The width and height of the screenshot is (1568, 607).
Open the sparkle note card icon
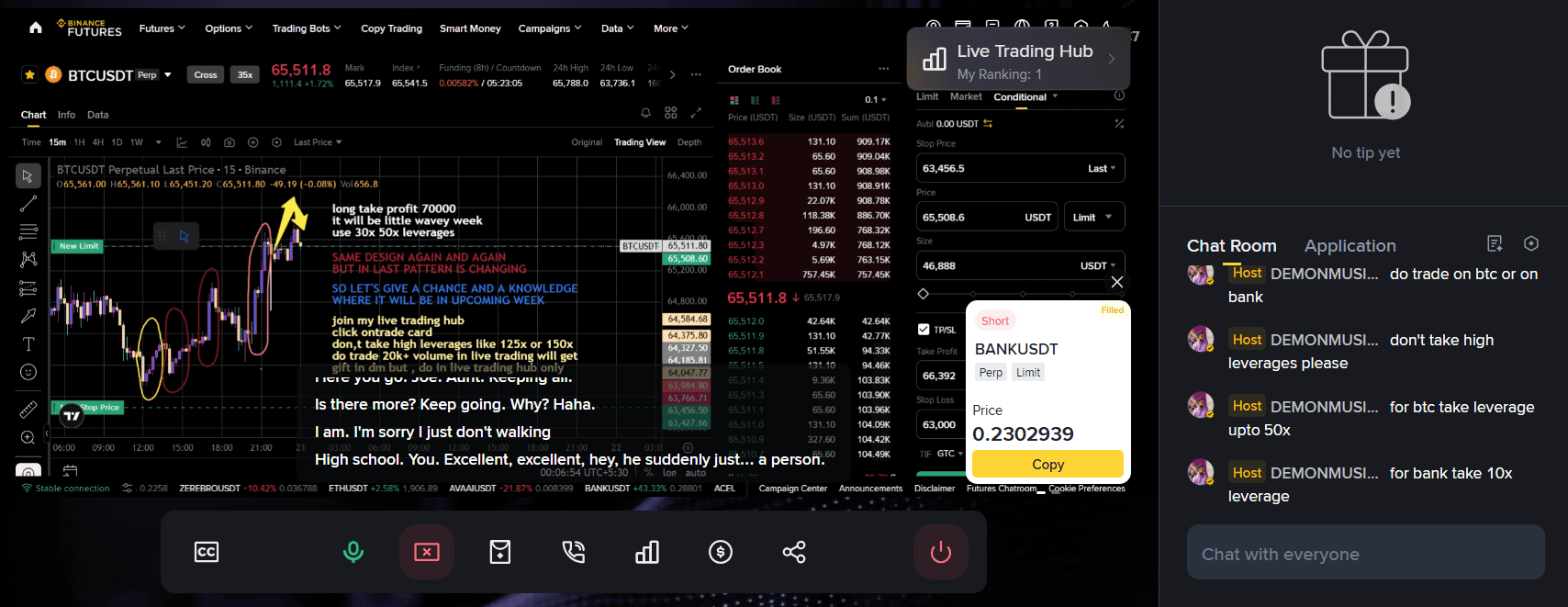(500, 552)
